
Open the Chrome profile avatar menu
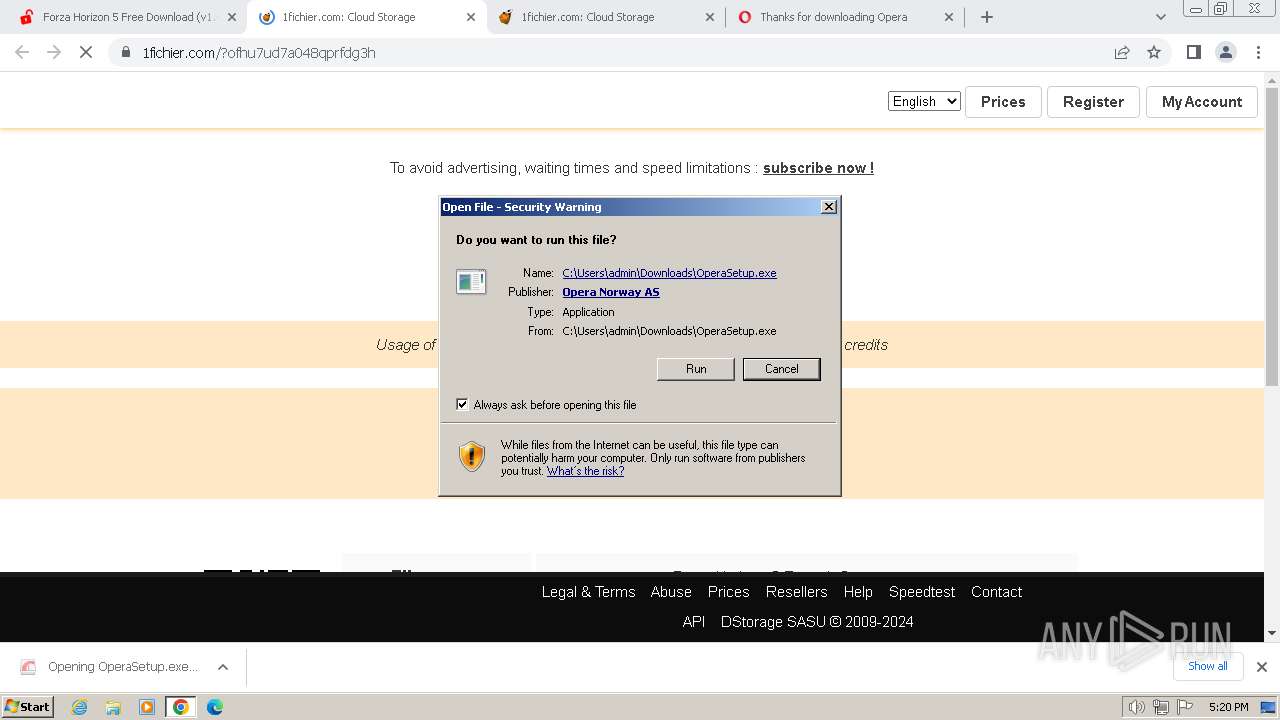[1226, 52]
